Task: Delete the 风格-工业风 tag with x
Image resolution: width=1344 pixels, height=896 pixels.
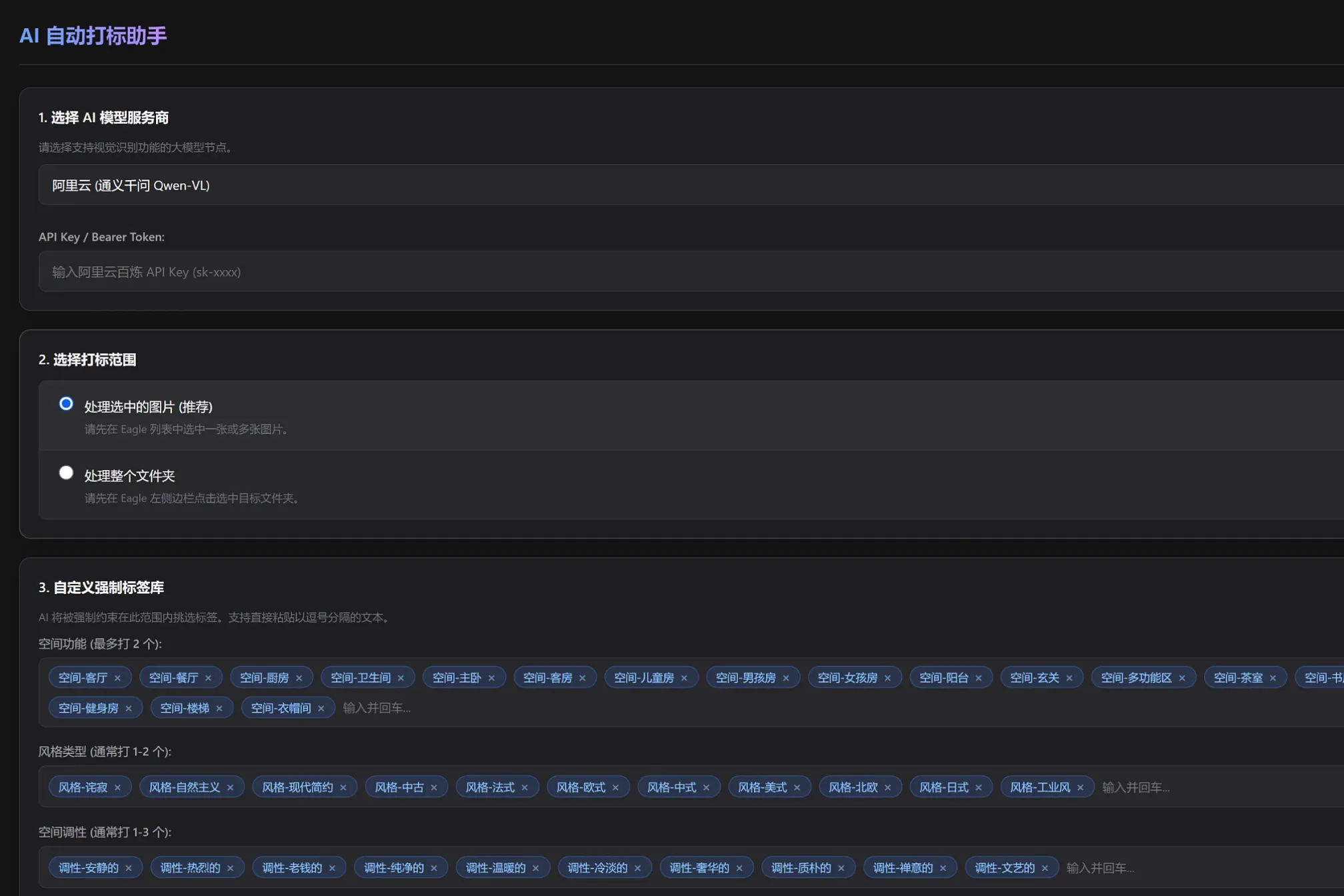Action: (1080, 787)
